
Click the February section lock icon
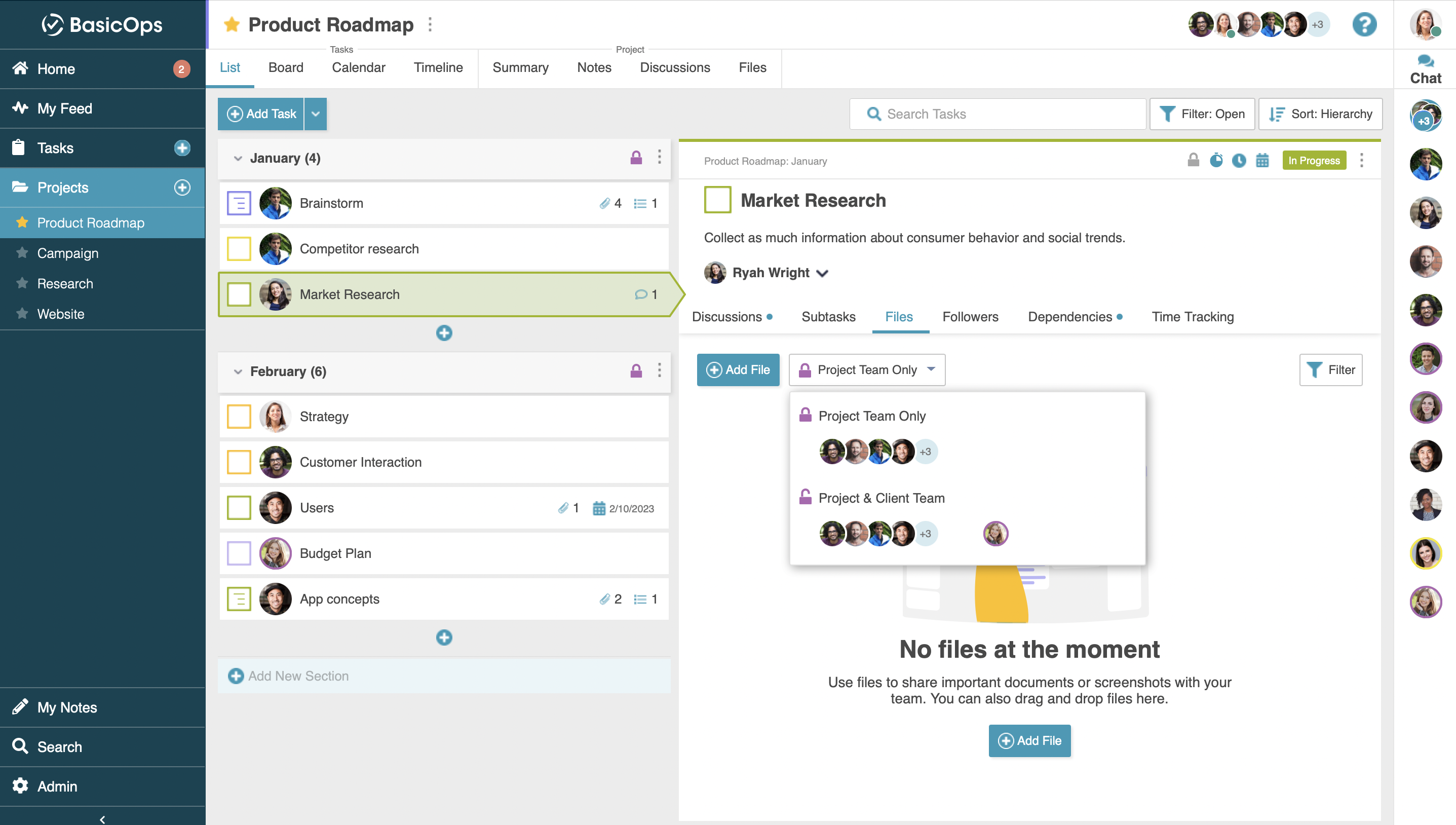(x=636, y=371)
